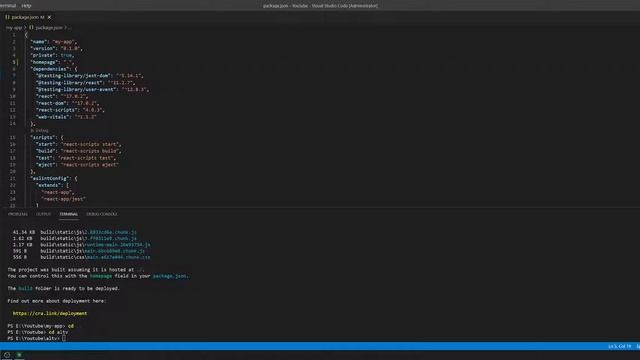Viewport: 640px width, 360px height.
Task: Click the "web-vitals" dependency line
Action: [66, 117]
